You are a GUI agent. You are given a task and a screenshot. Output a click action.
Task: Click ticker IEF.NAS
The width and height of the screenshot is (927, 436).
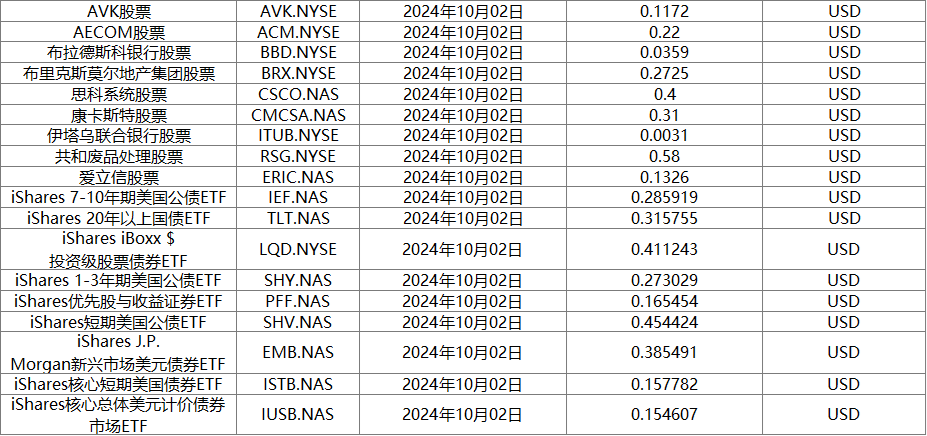click(298, 198)
